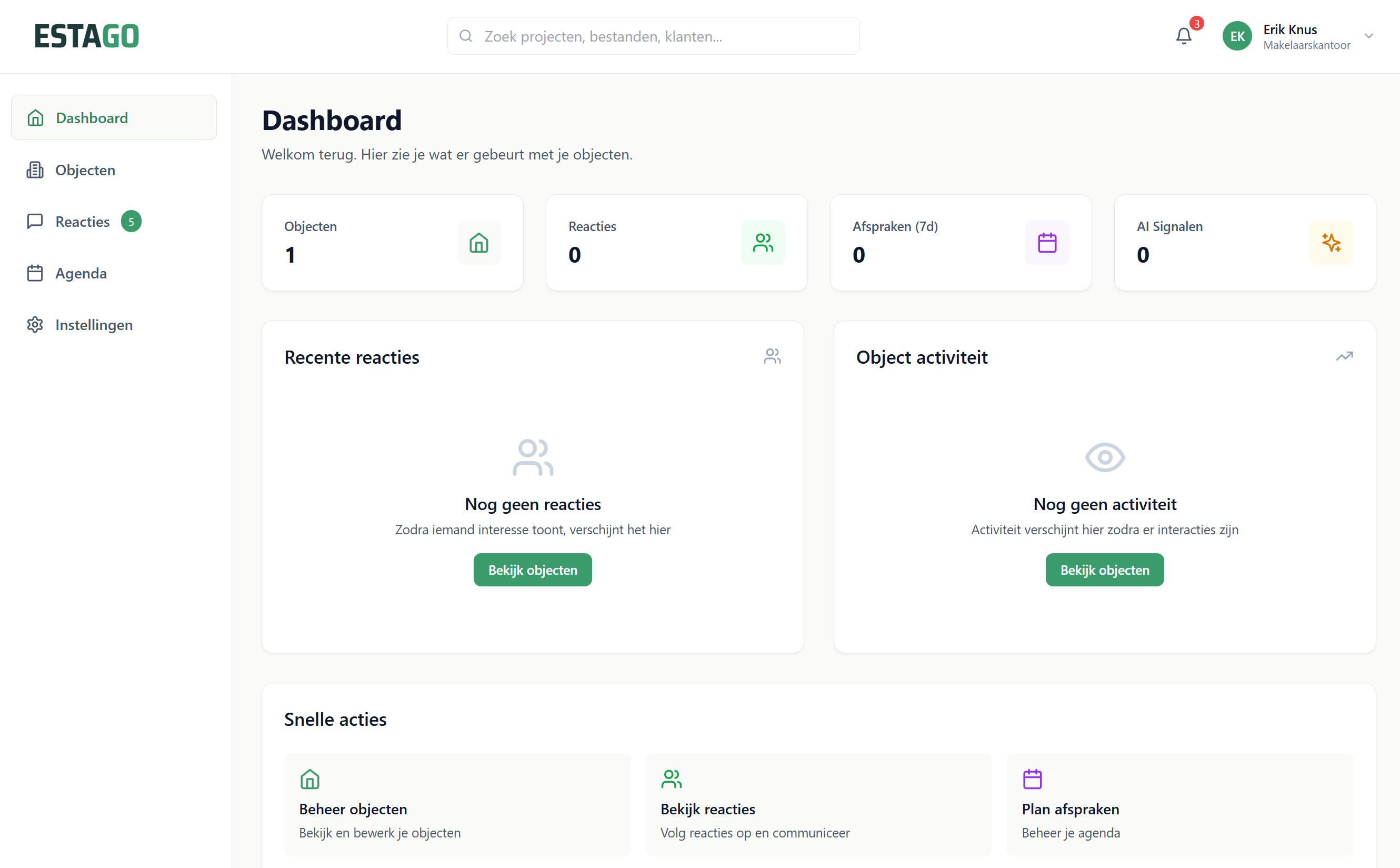Click the trend arrow beside Object activiteit
Screen dimensions: 1400x868
[1344, 356]
